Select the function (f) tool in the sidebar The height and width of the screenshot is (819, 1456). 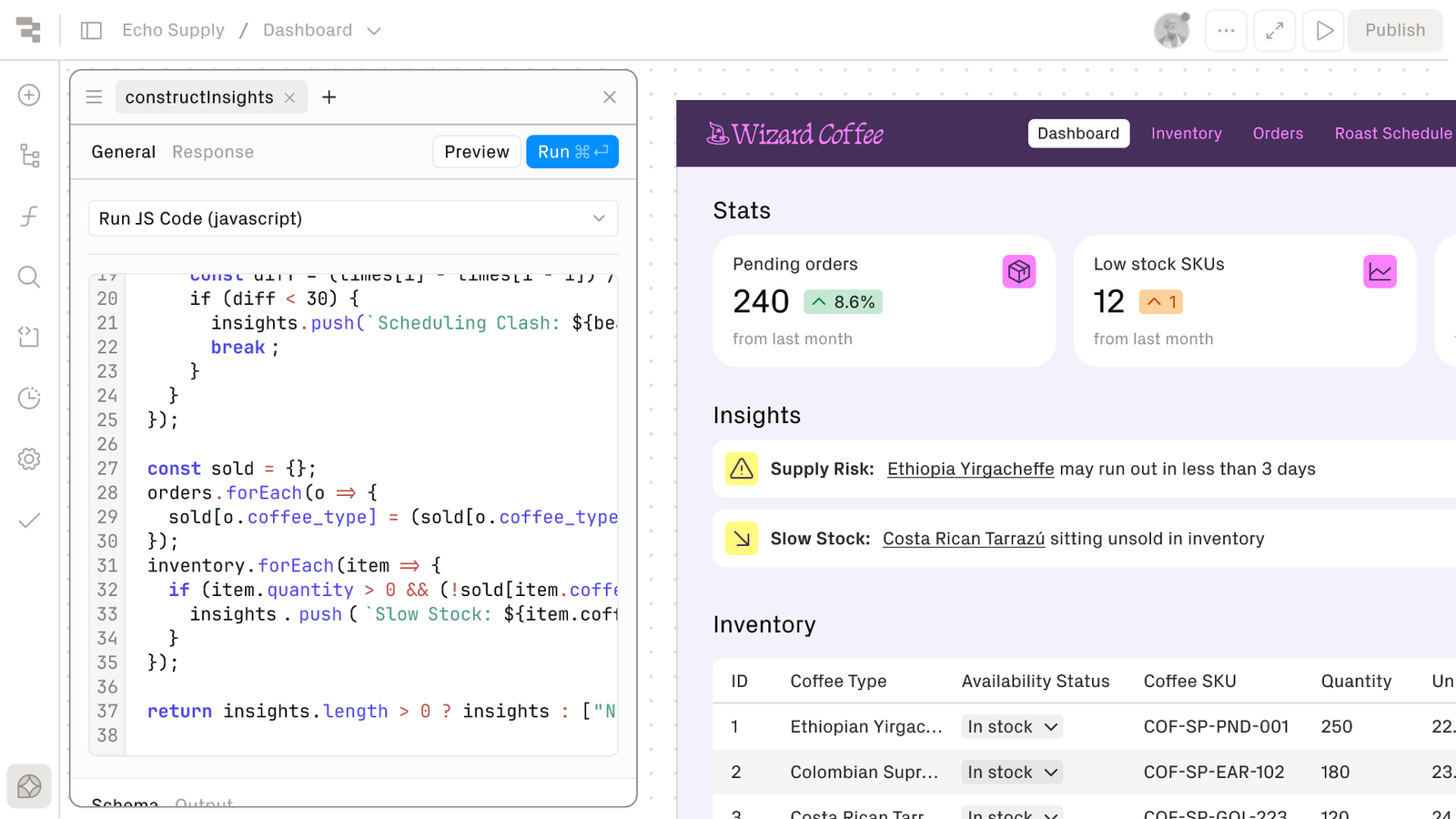tap(28, 217)
